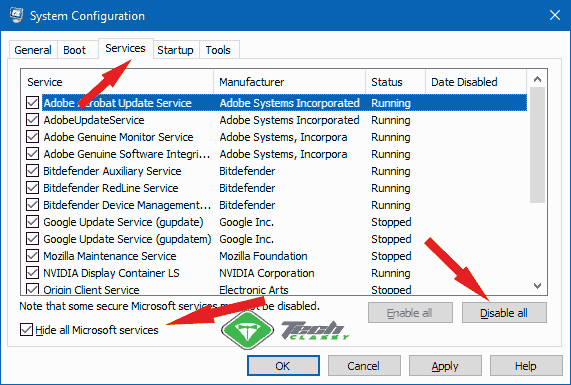Switch to the General tab

pos(33,50)
